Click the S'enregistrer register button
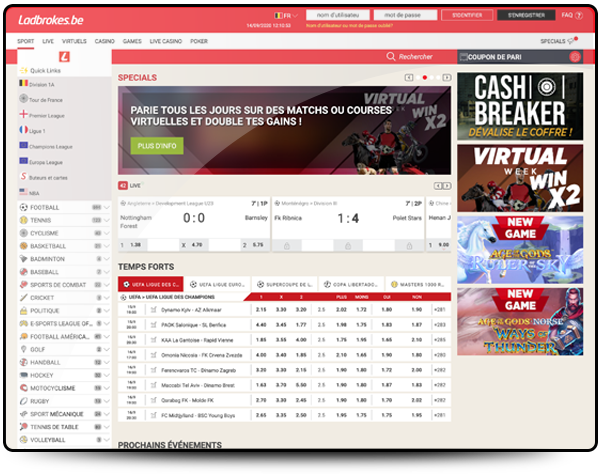 pyautogui.click(x=526, y=15)
